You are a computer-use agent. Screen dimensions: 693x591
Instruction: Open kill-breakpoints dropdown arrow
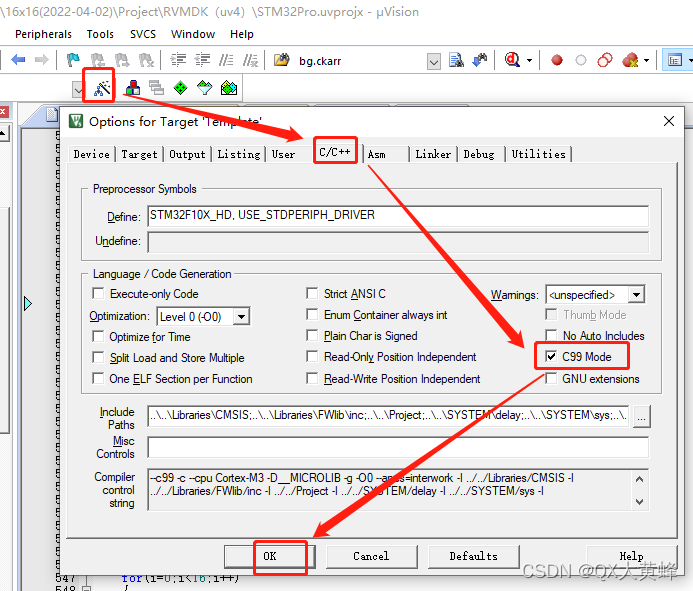647,60
